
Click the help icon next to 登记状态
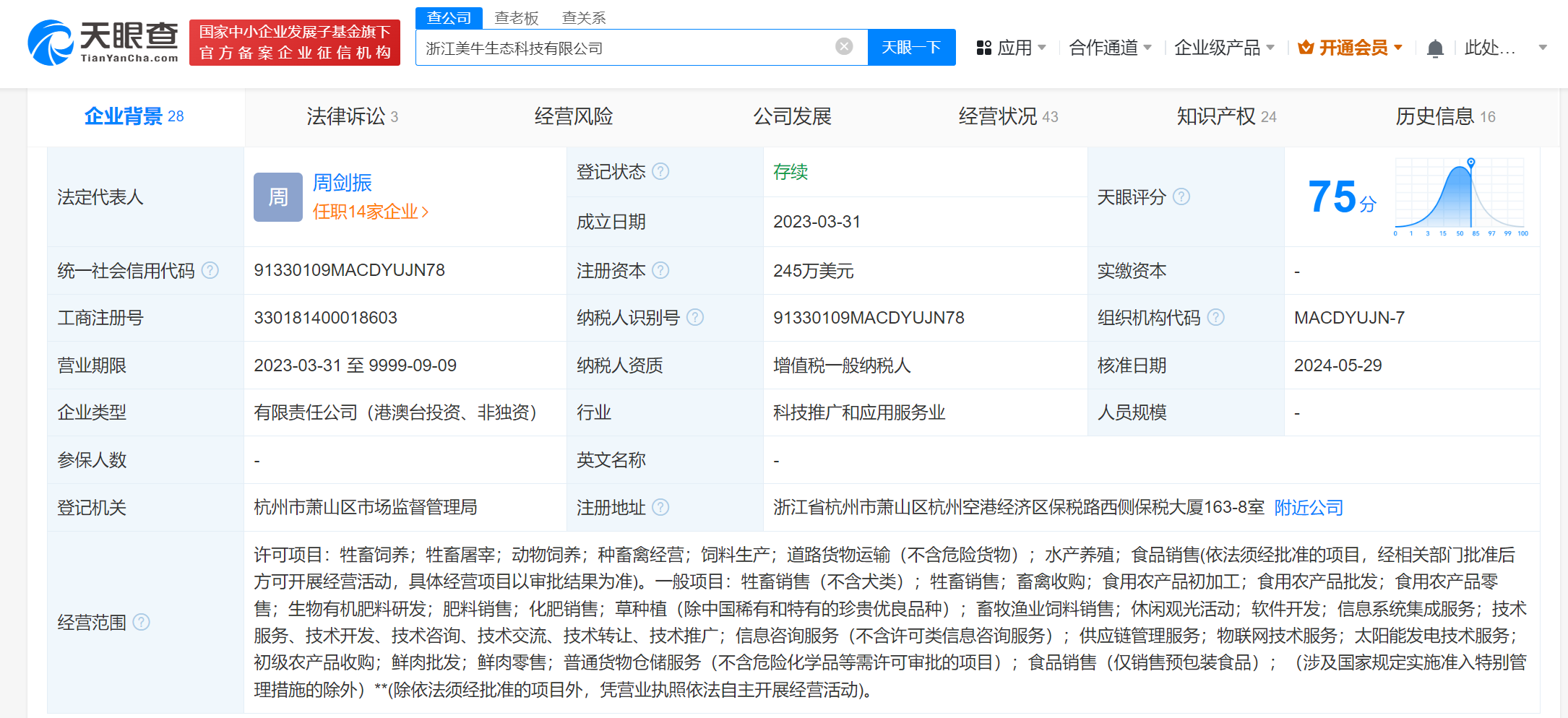coord(660,172)
